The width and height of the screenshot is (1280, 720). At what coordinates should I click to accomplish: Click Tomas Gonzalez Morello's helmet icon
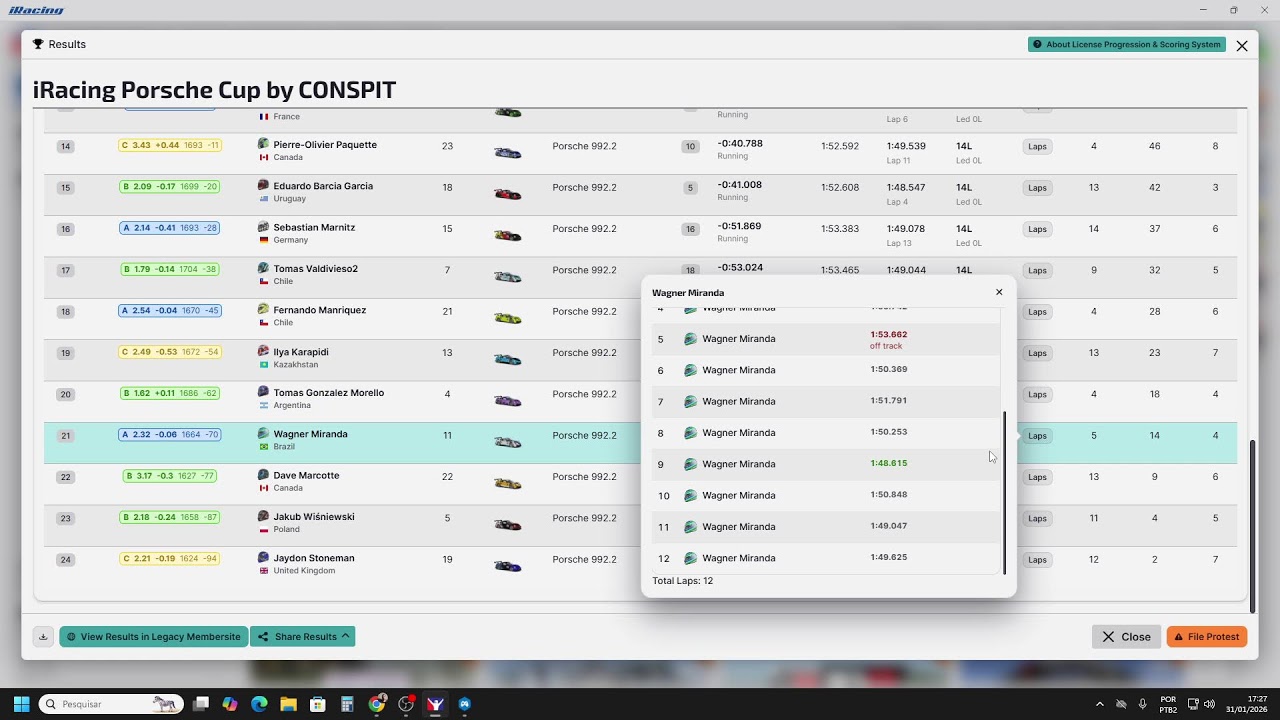click(x=264, y=392)
